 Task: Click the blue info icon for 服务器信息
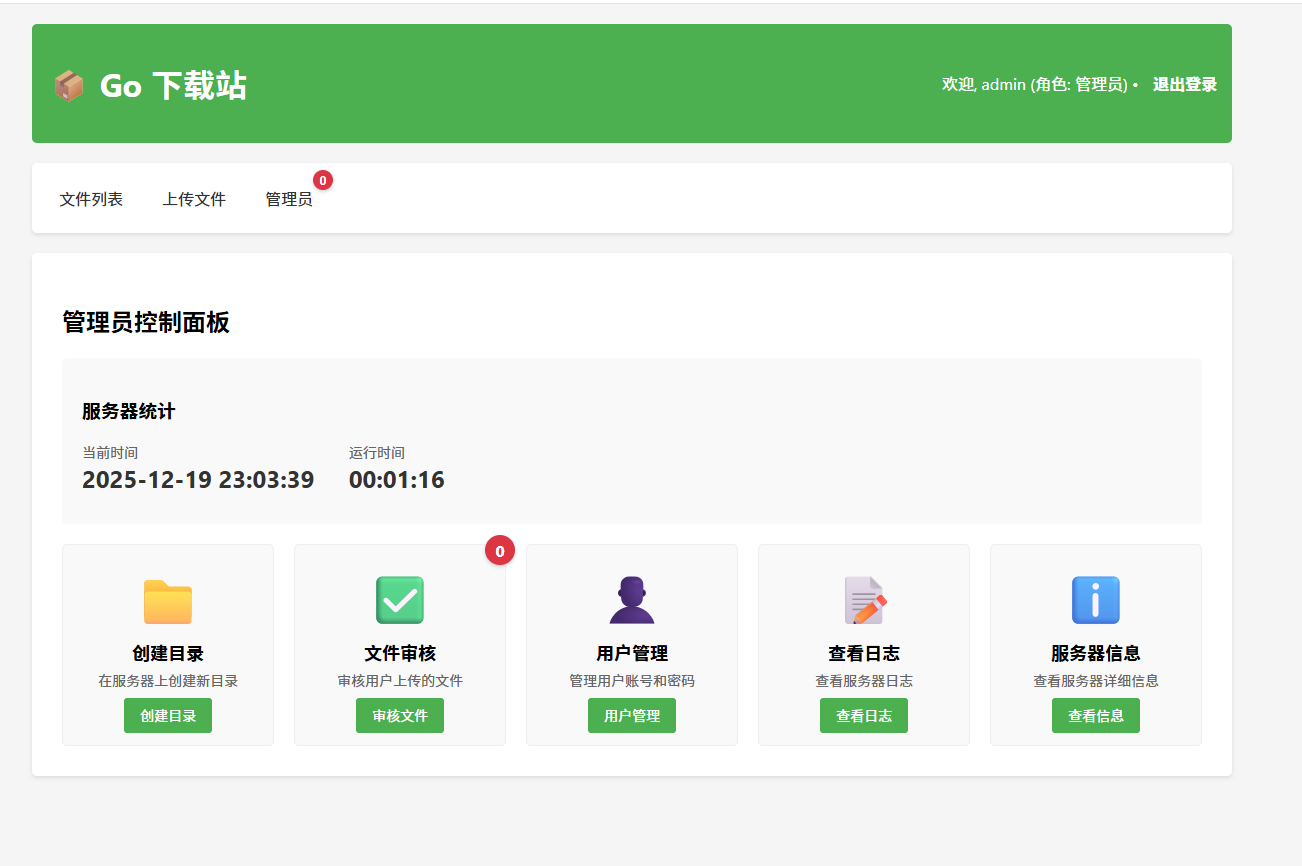(x=1096, y=601)
